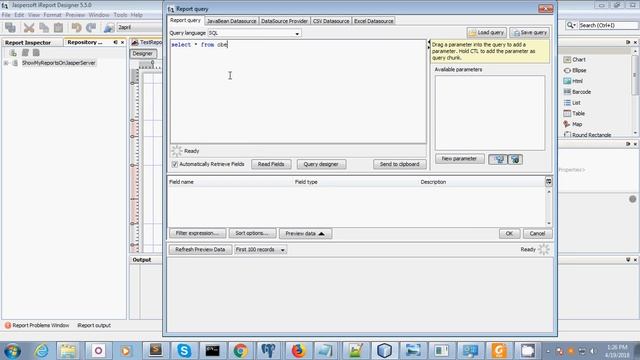This screenshot has height=360, width=640.
Task: Click the add server icon in Repository panel
Action: [13, 53]
